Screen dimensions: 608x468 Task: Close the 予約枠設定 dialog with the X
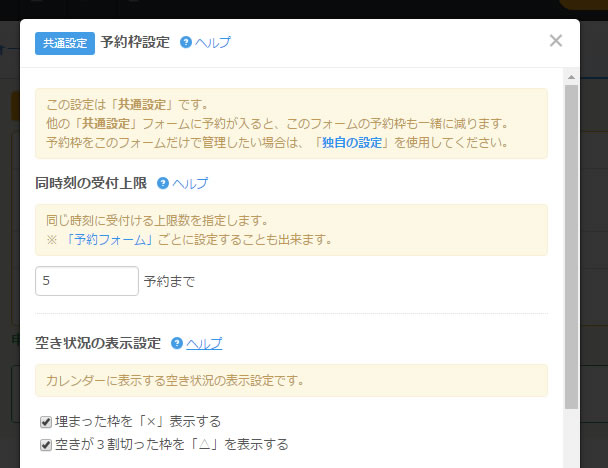point(556,41)
